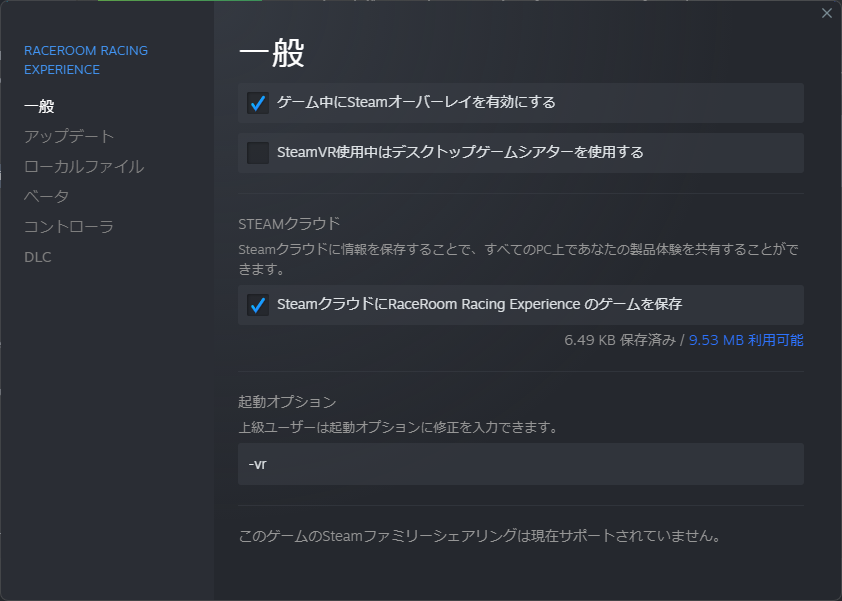Image resolution: width=842 pixels, height=601 pixels.
Task: Select the 一般 tab in the sidebar
Action: tap(39, 106)
